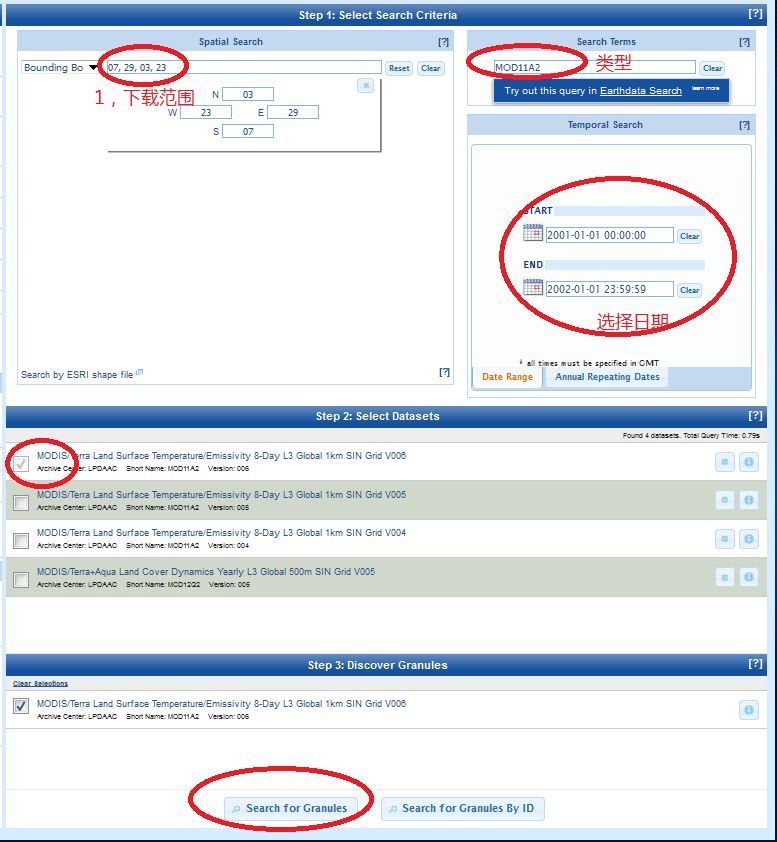Open settings gear for Land Cover Dynamics dataset

pyautogui.click(x=724, y=577)
